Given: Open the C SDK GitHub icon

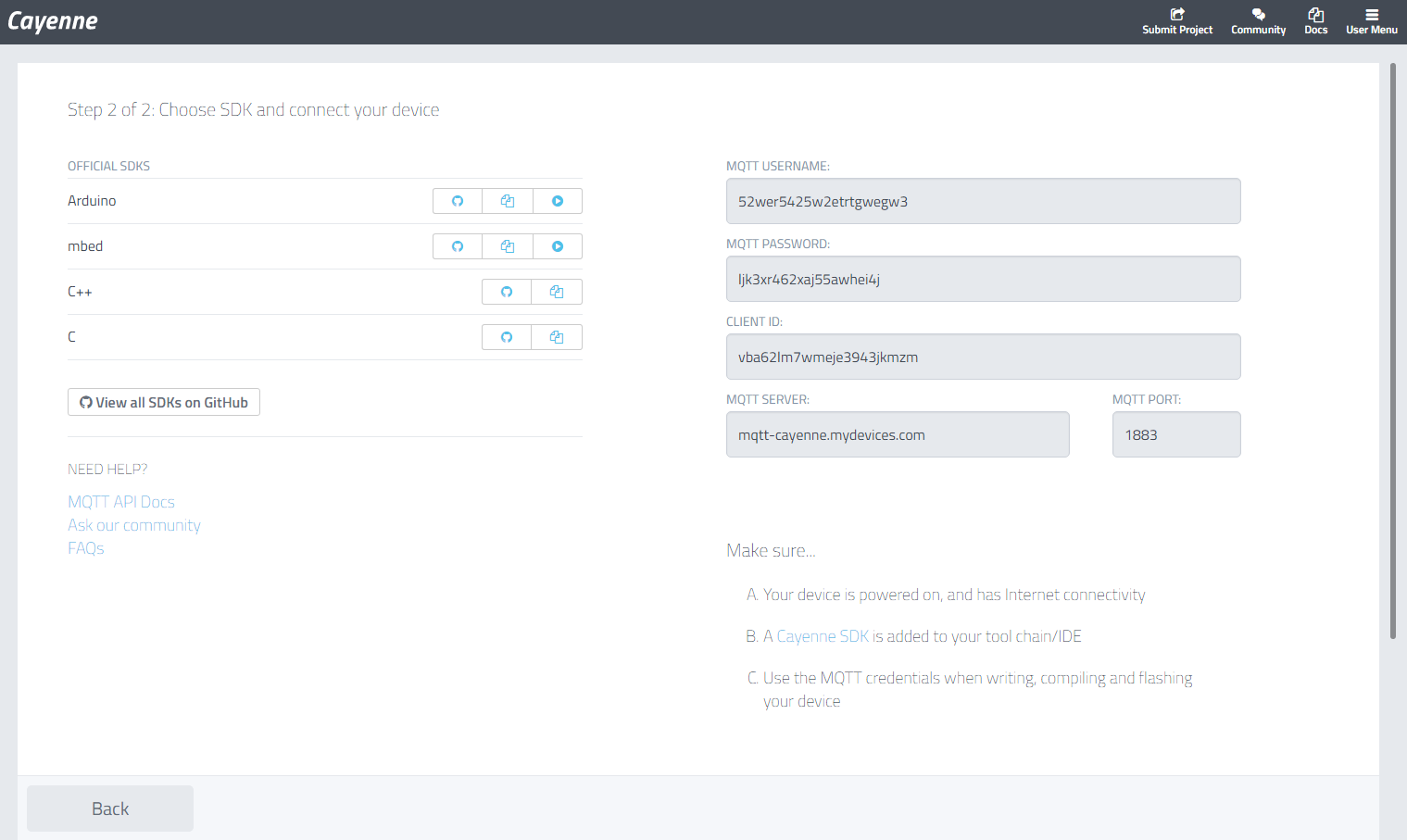Looking at the screenshot, I should [507, 337].
